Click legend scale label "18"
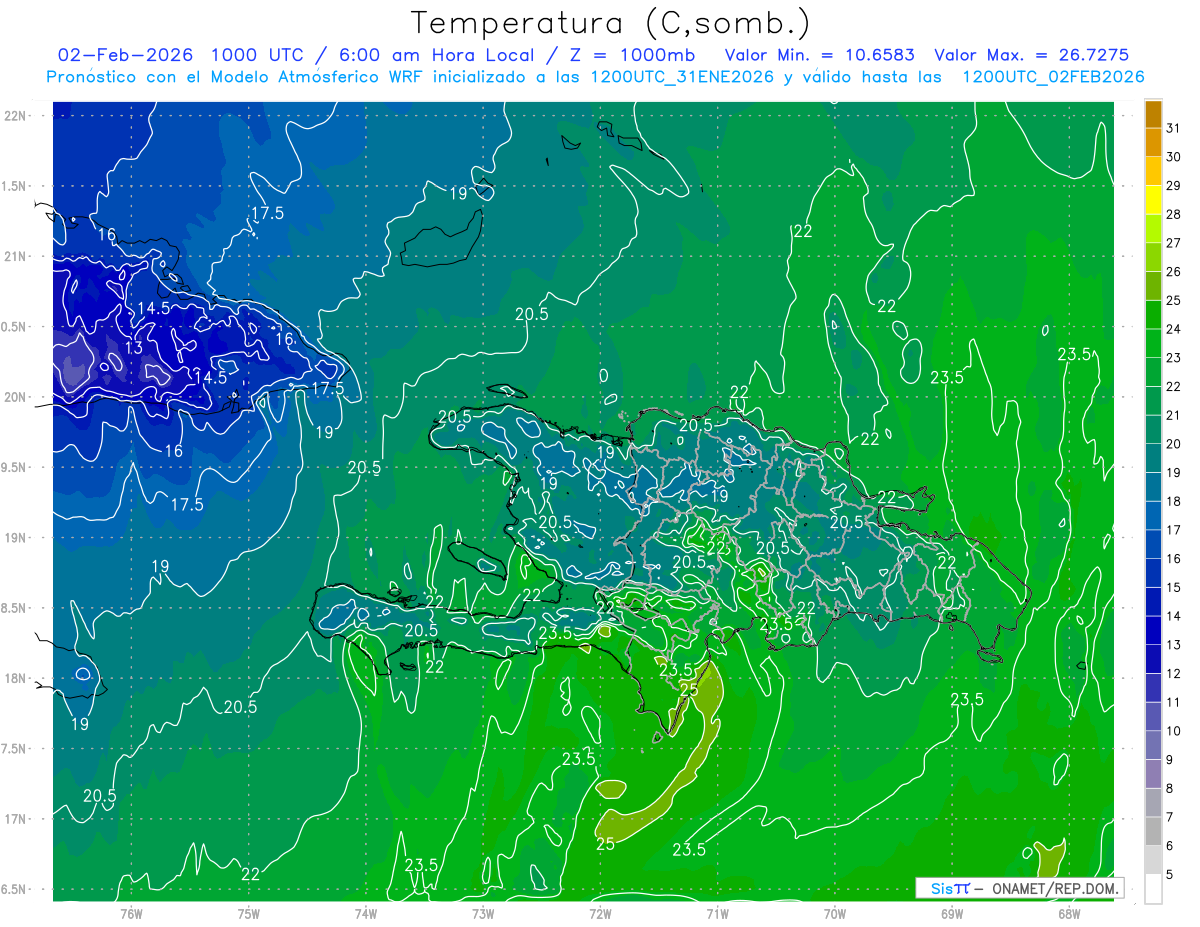The width and height of the screenshot is (1200, 927). click(1174, 501)
